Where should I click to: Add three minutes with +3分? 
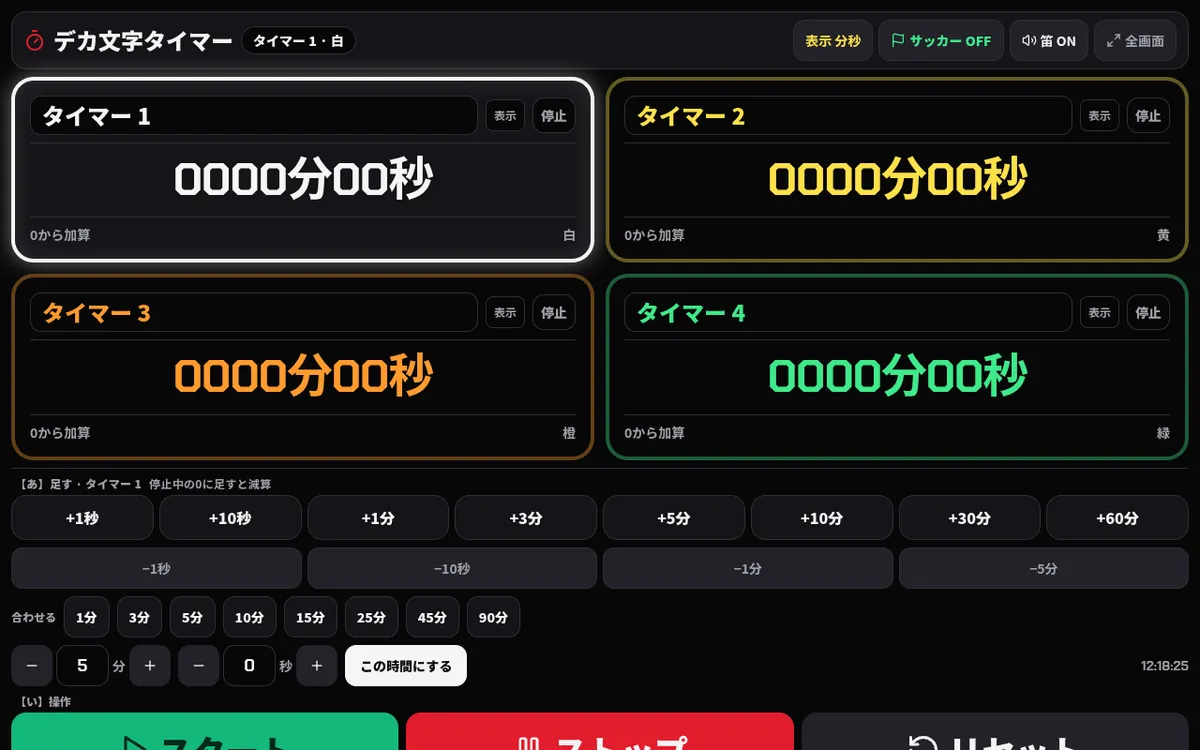coord(526,518)
